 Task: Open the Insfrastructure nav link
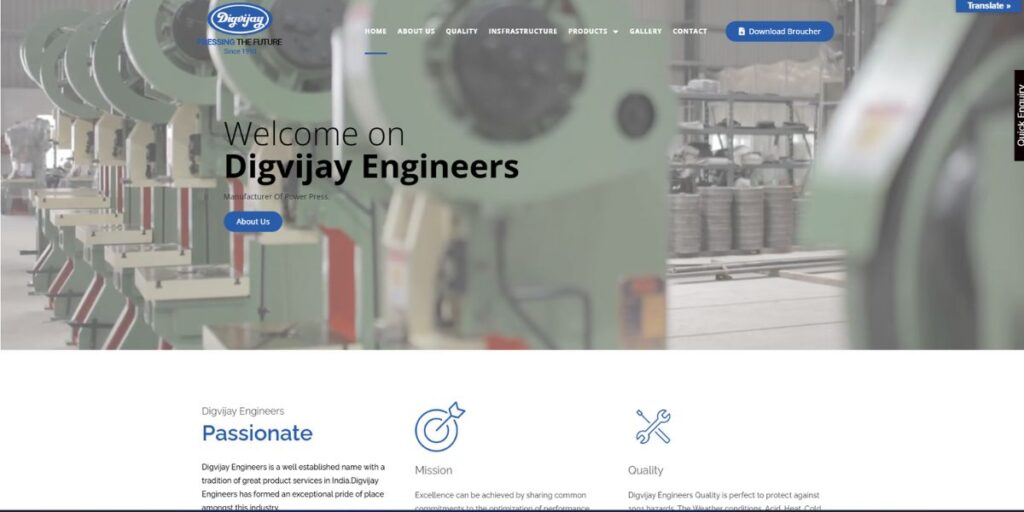click(x=523, y=31)
